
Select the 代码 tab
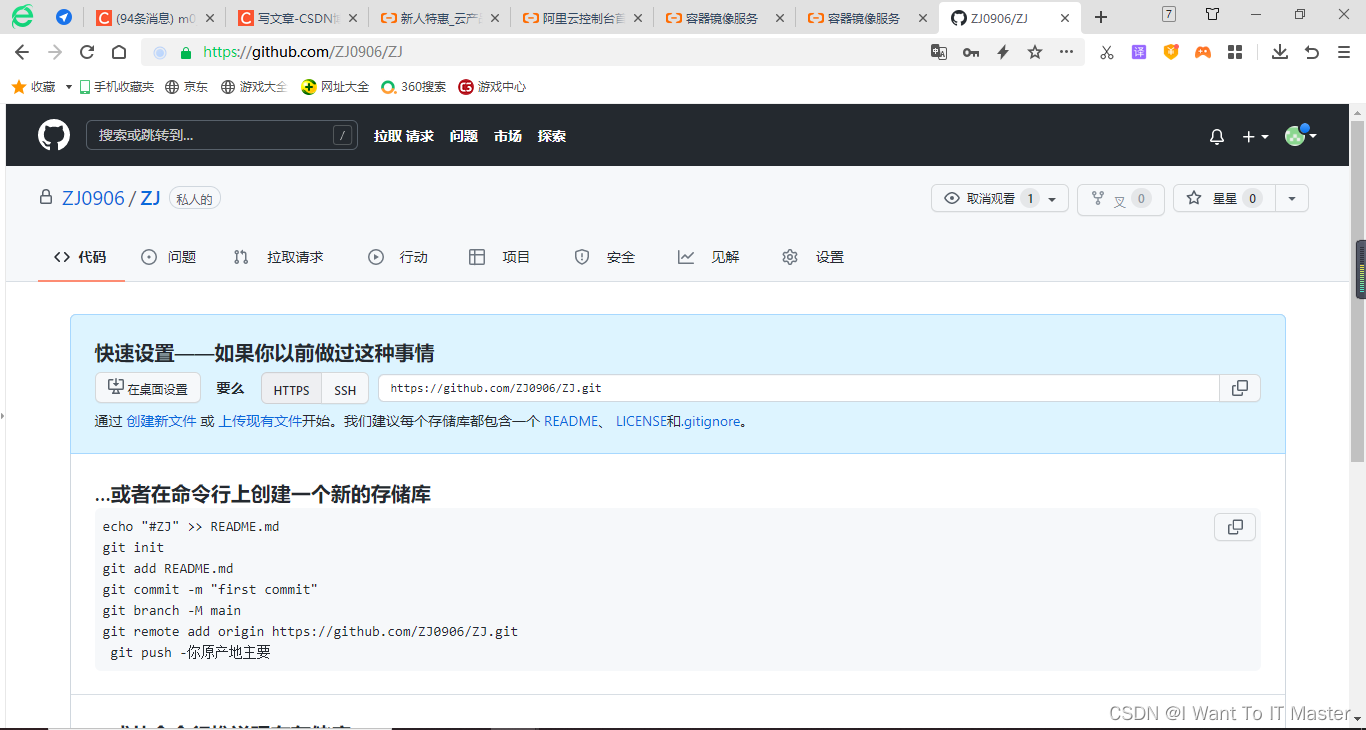pyautogui.click(x=81, y=257)
